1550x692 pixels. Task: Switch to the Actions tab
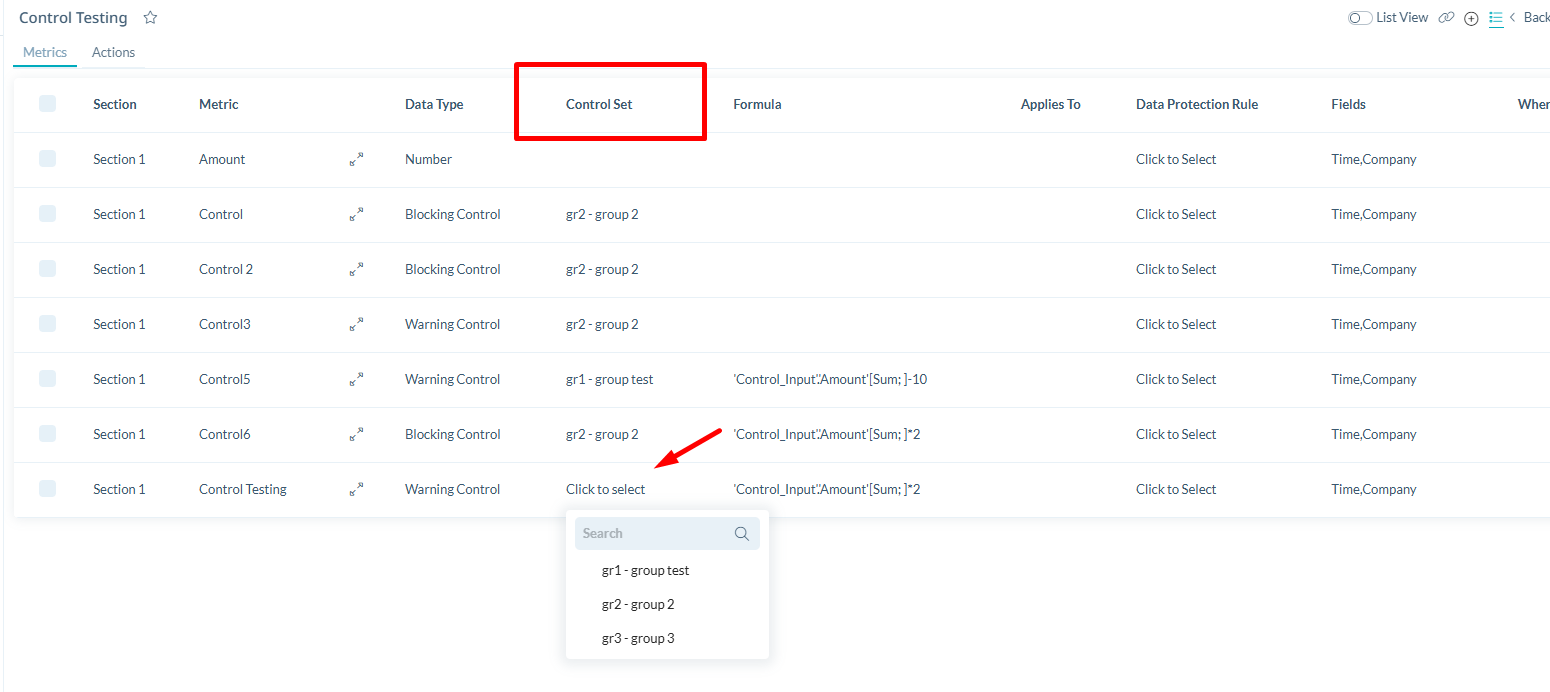[113, 52]
